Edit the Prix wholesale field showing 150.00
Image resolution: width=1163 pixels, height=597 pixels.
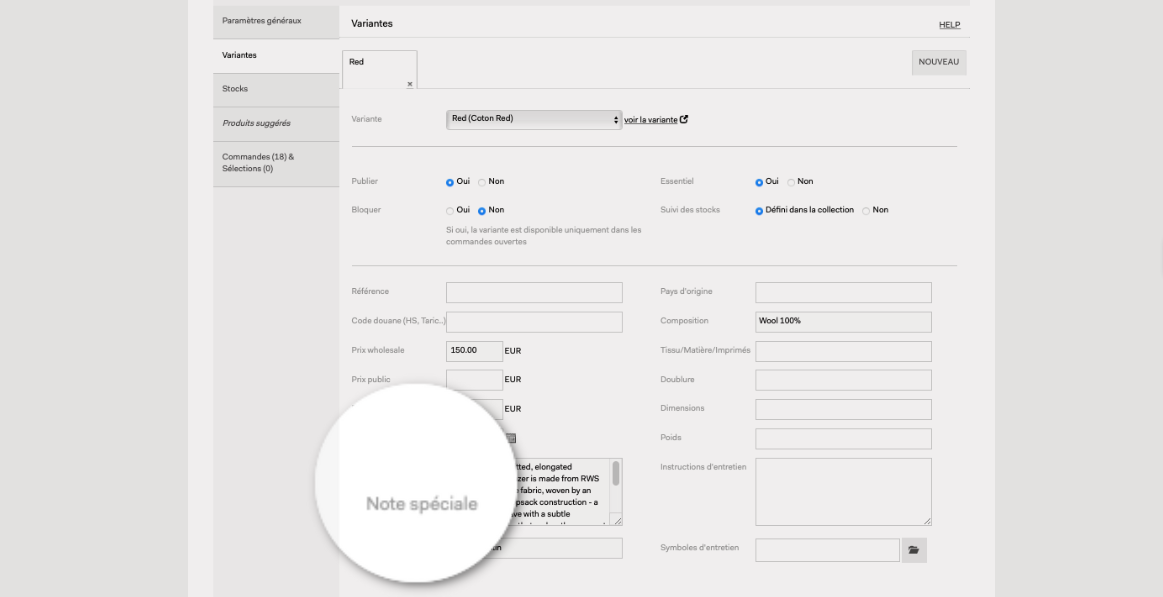(x=474, y=351)
